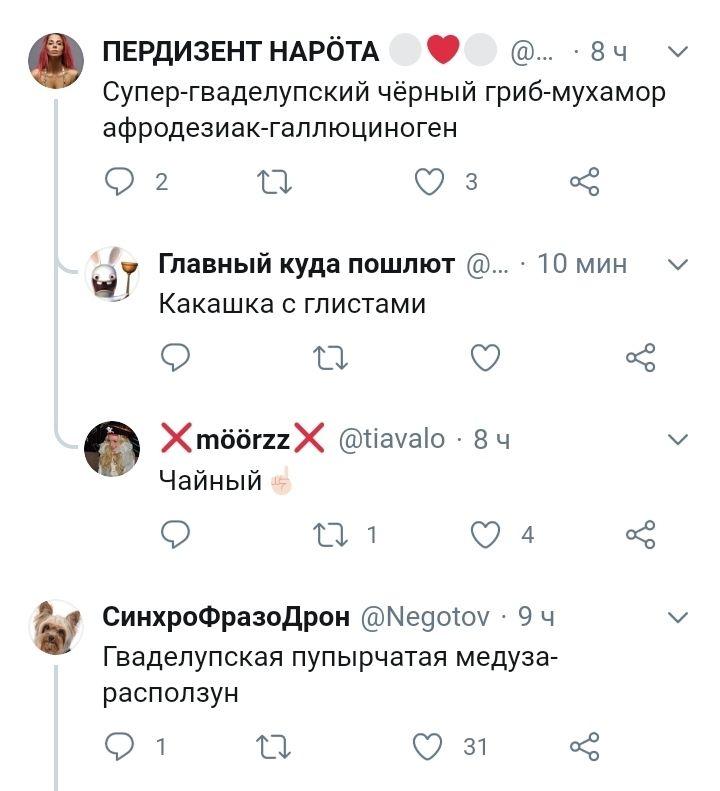720x791 pixels.
Task: Open the @Negotov profile handle
Action: point(424,617)
